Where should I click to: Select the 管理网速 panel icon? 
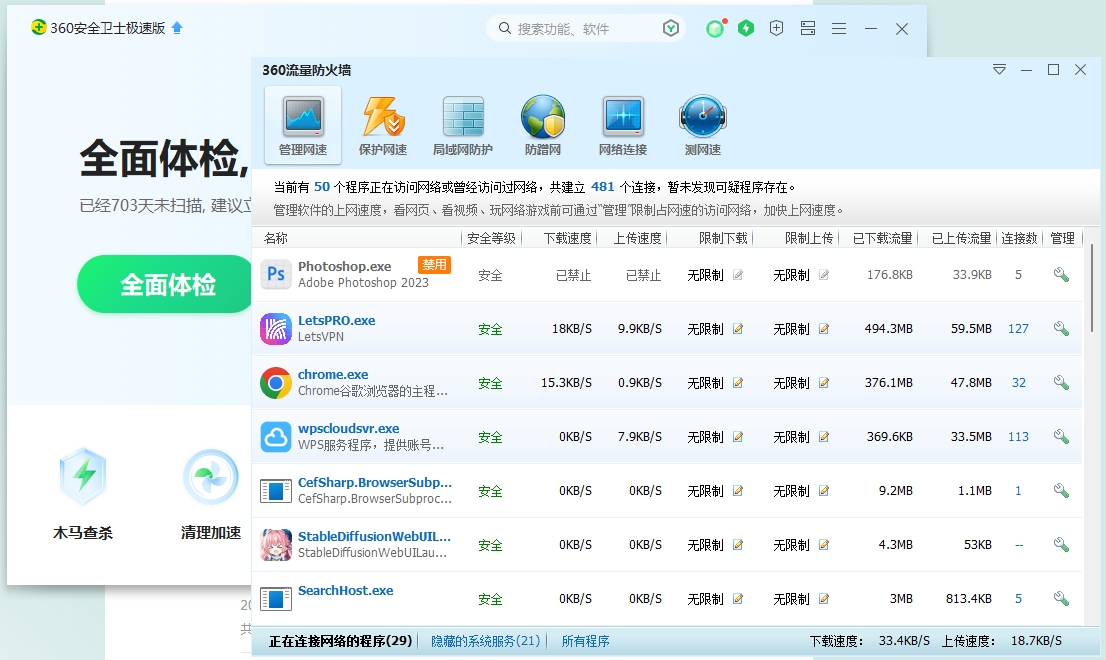(302, 122)
